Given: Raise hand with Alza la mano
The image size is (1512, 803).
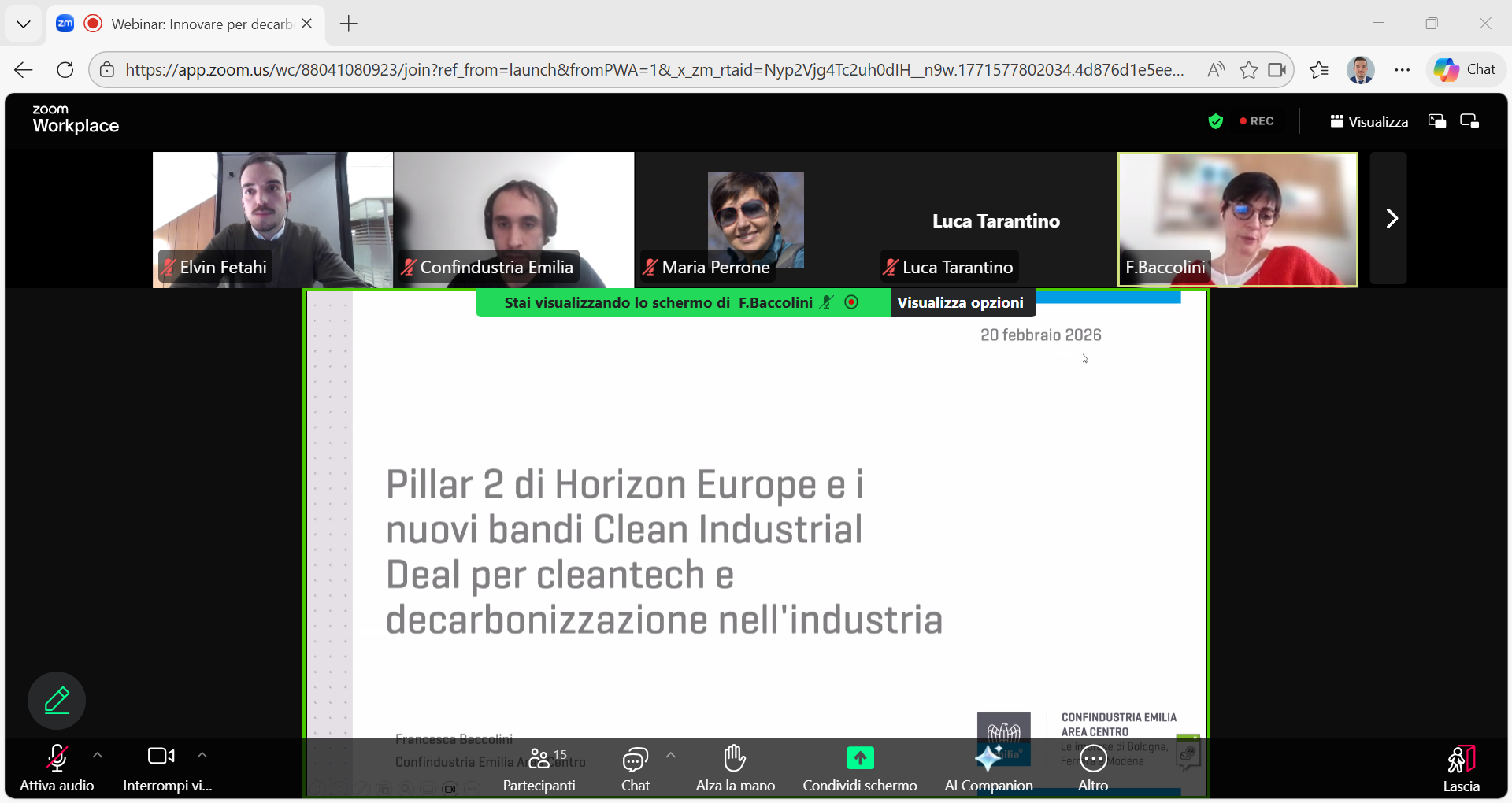Looking at the screenshot, I should pos(735,768).
